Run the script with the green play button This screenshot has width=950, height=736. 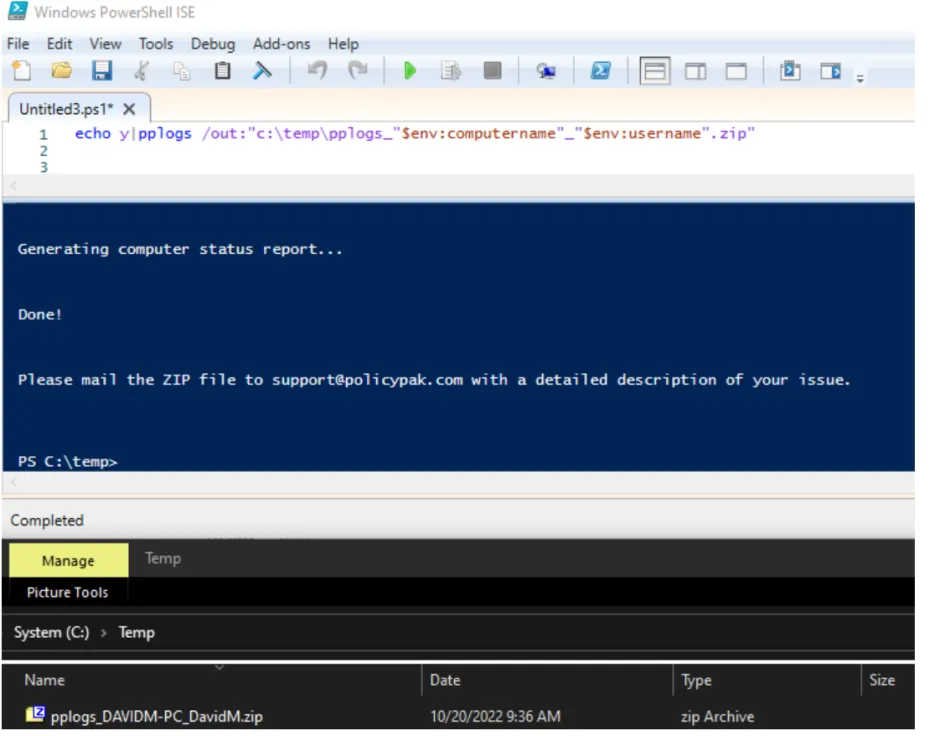point(410,71)
